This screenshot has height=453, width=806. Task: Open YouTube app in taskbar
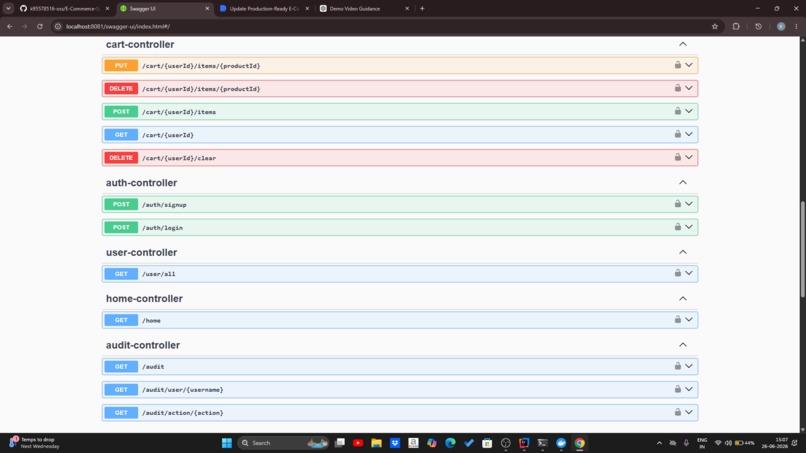pos(358,443)
